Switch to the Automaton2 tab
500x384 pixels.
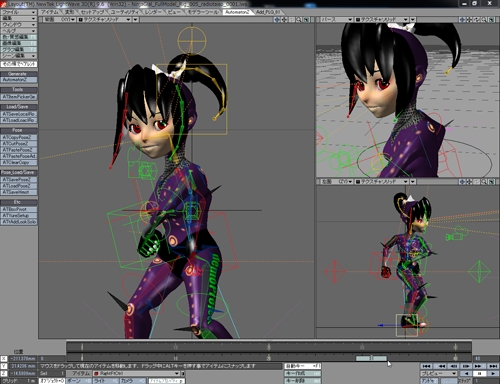pyautogui.click(x=237, y=12)
